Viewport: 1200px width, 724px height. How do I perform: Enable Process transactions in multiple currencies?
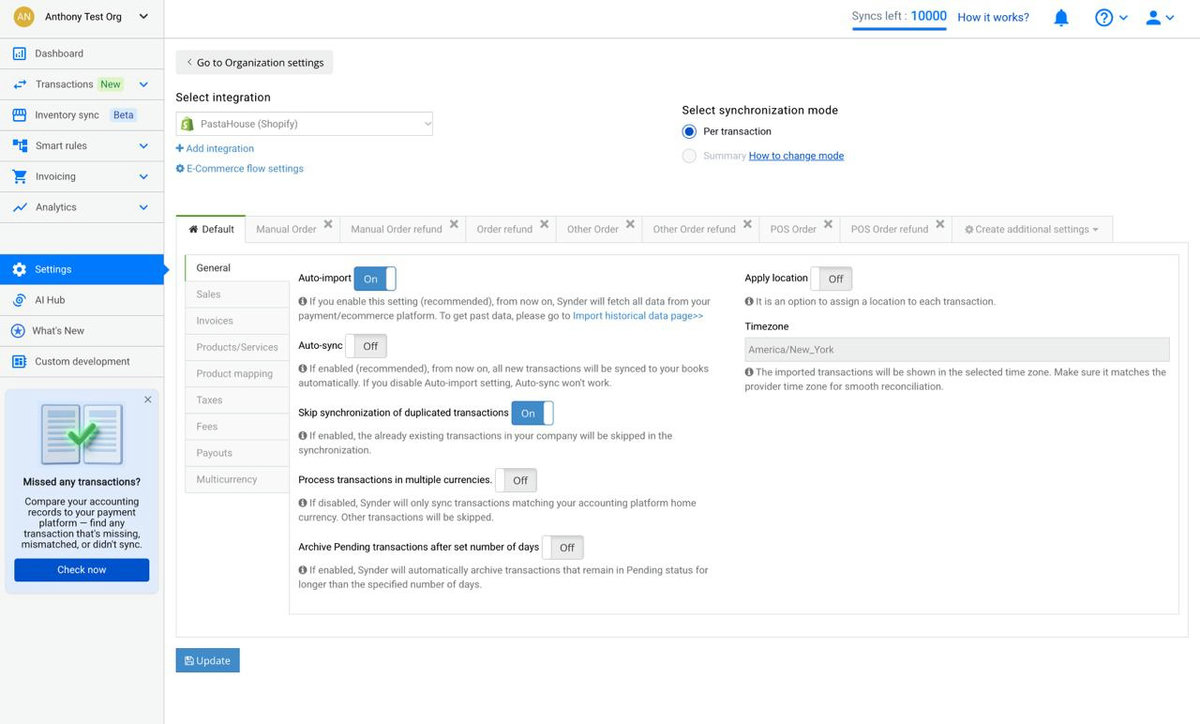[516, 480]
